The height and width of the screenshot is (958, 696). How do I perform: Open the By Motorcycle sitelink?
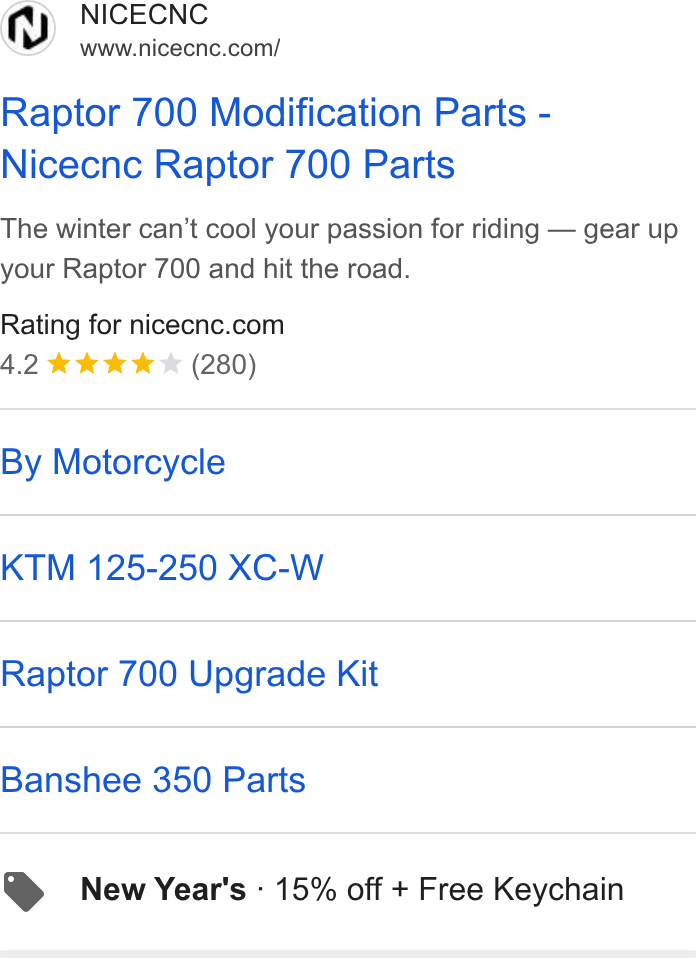[113, 462]
